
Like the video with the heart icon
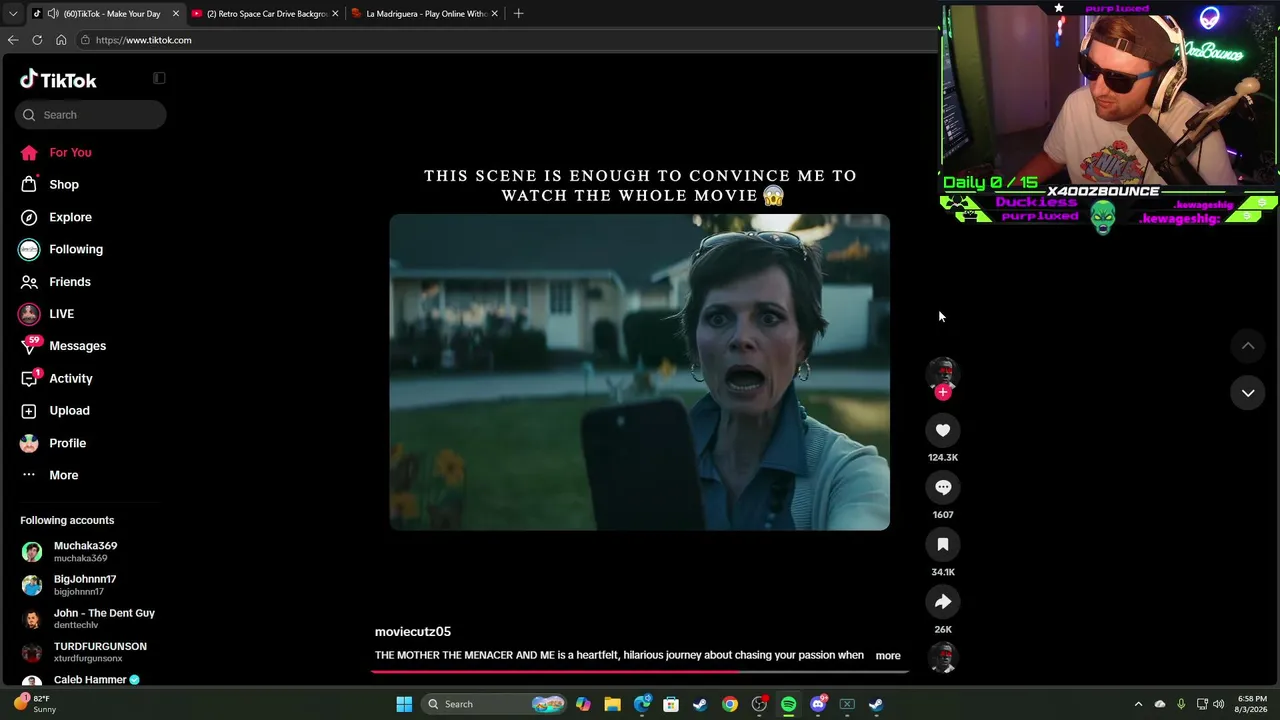coord(942,430)
